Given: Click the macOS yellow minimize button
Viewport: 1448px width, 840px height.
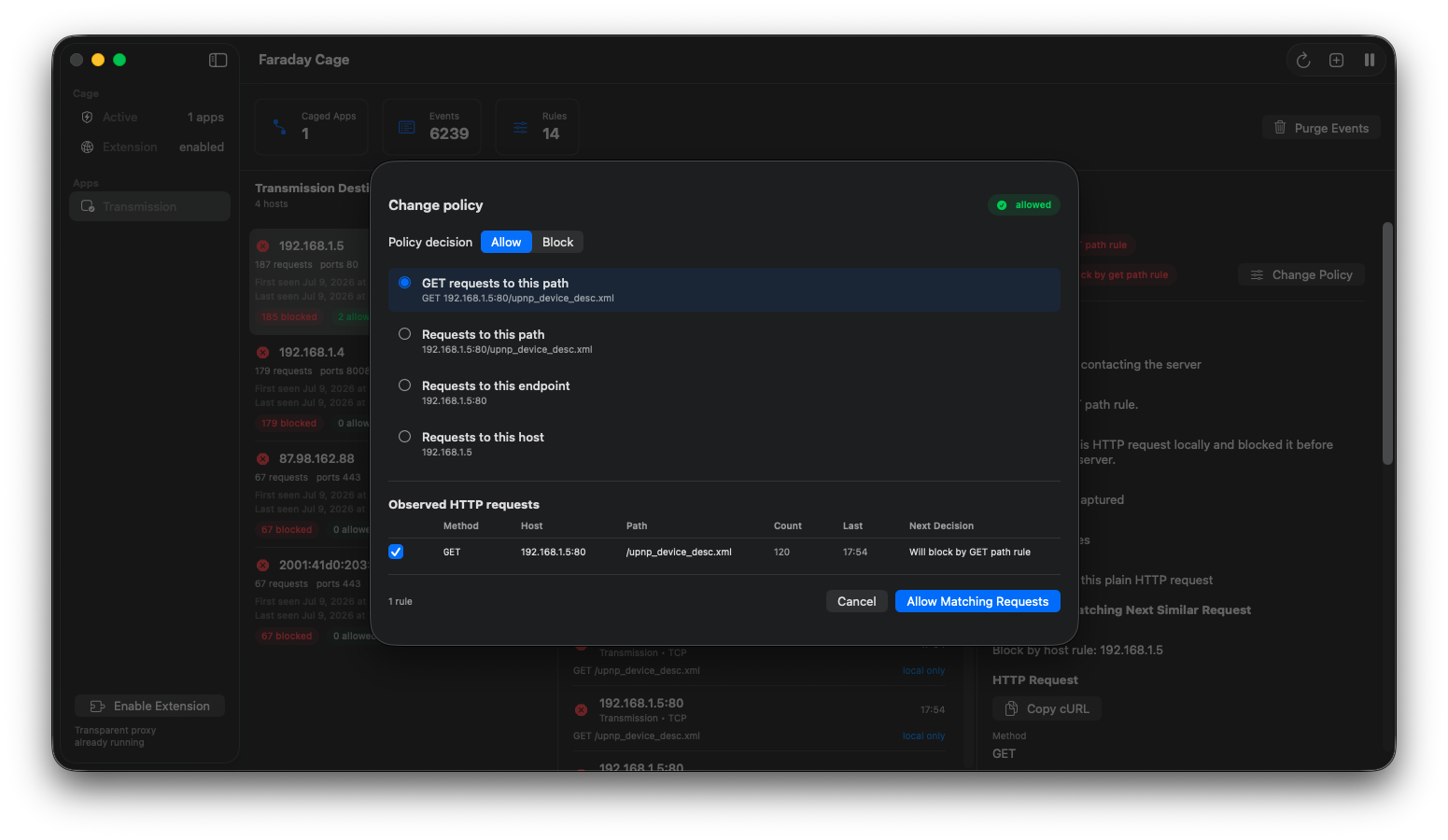Looking at the screenshot, I should click(x=98, y=60).
